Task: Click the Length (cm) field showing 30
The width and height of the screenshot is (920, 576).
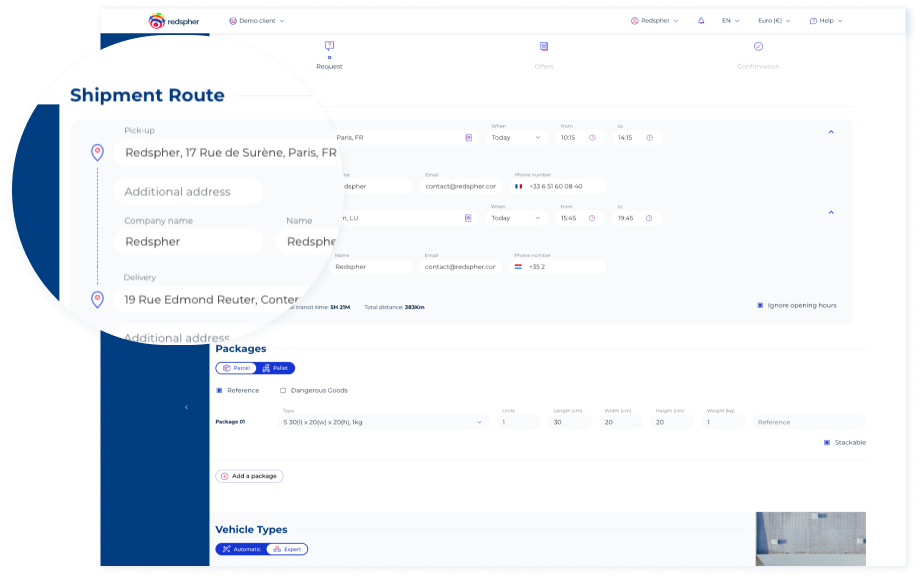Action: 570,422
